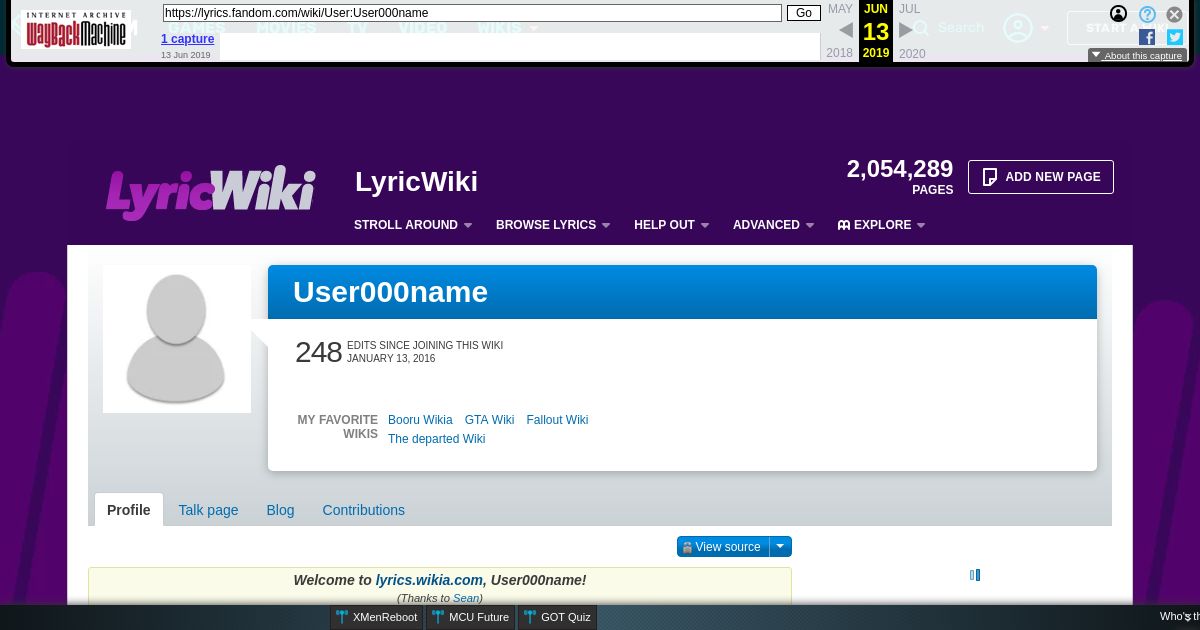Go to next capture arrow
Screen dimensions: 1200x630
tap(906, 30)
